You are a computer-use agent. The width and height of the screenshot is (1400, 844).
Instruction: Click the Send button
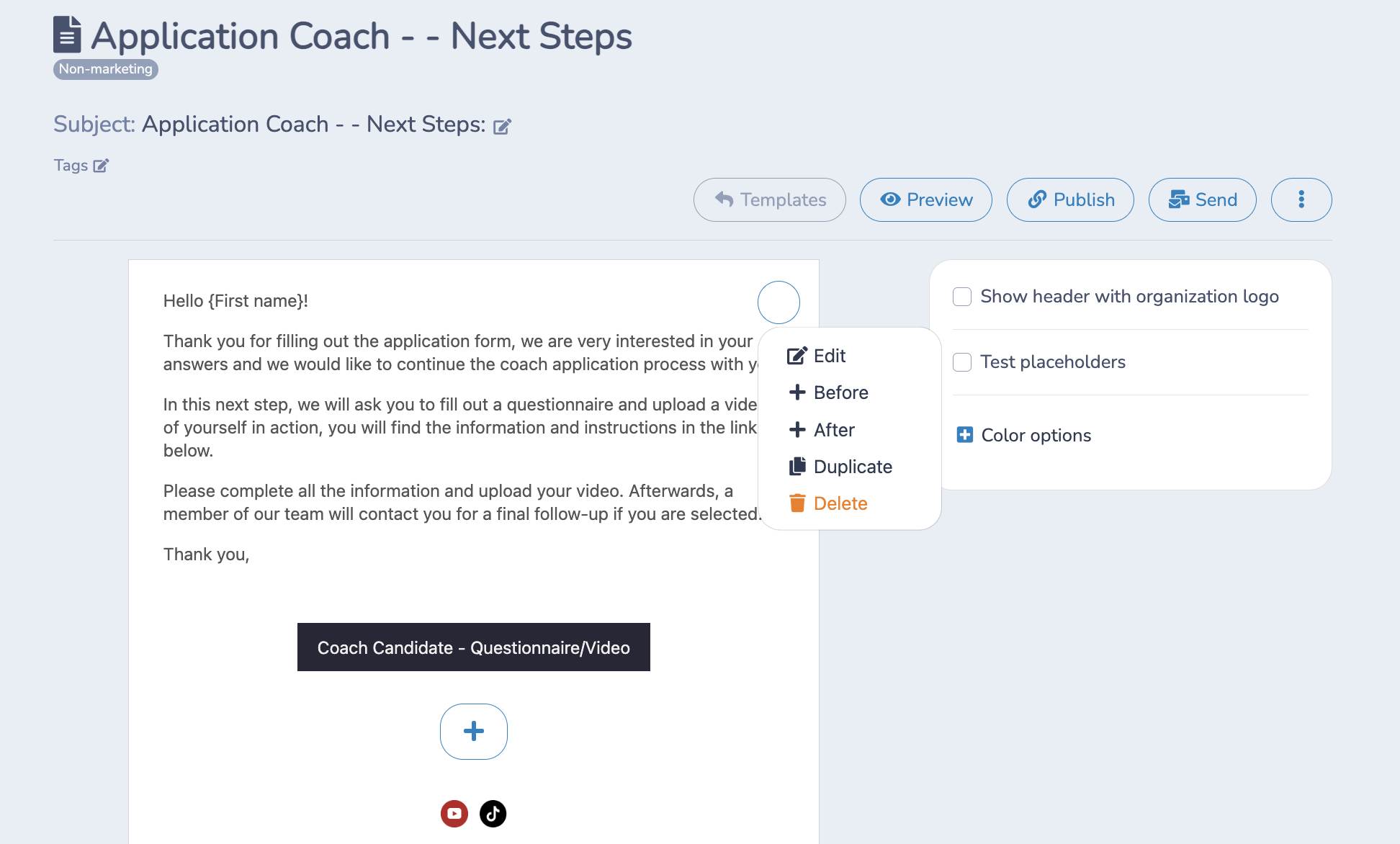click(x=1202, y=199)
